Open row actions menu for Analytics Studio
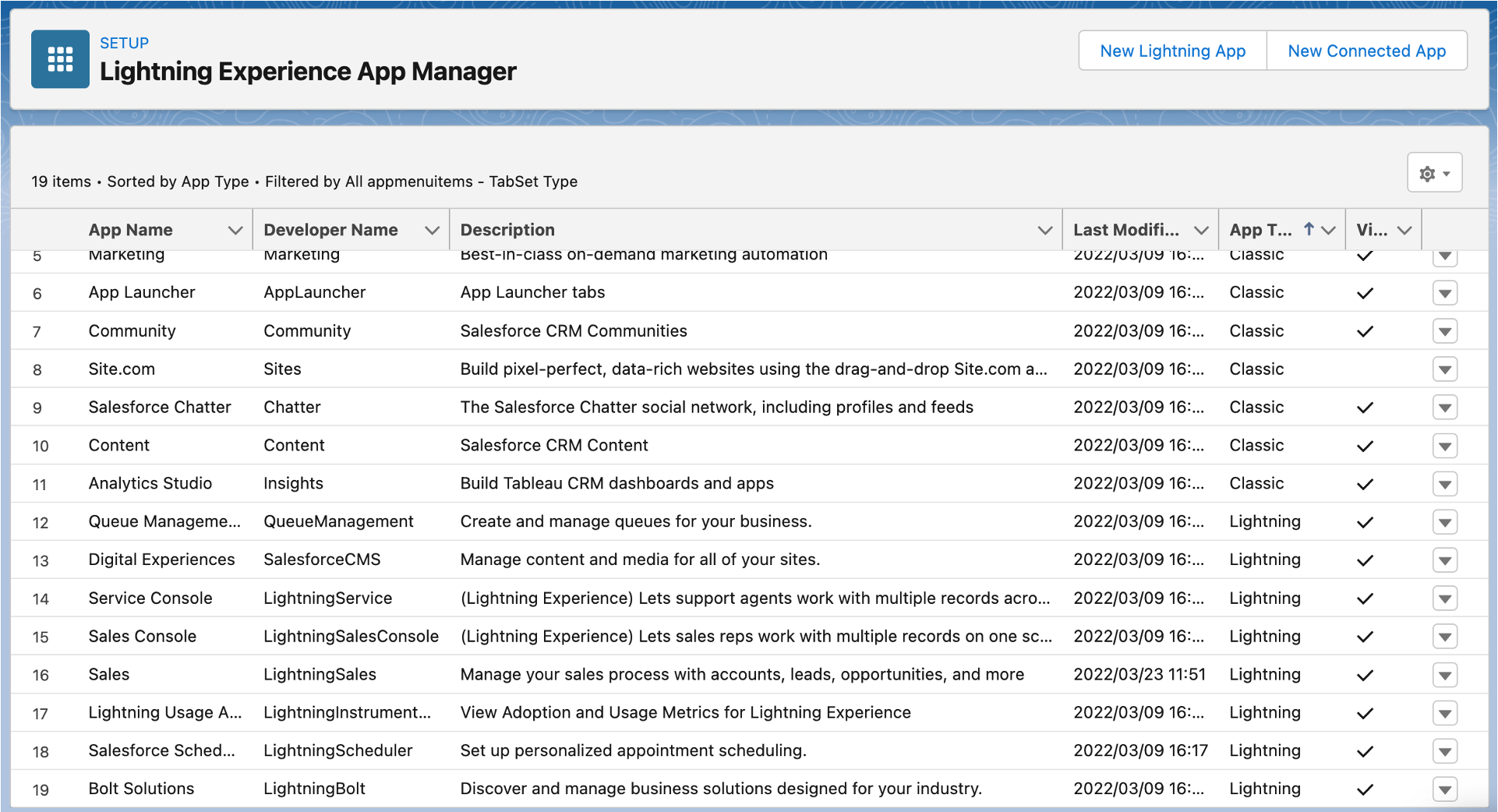 coord(1445,484)
